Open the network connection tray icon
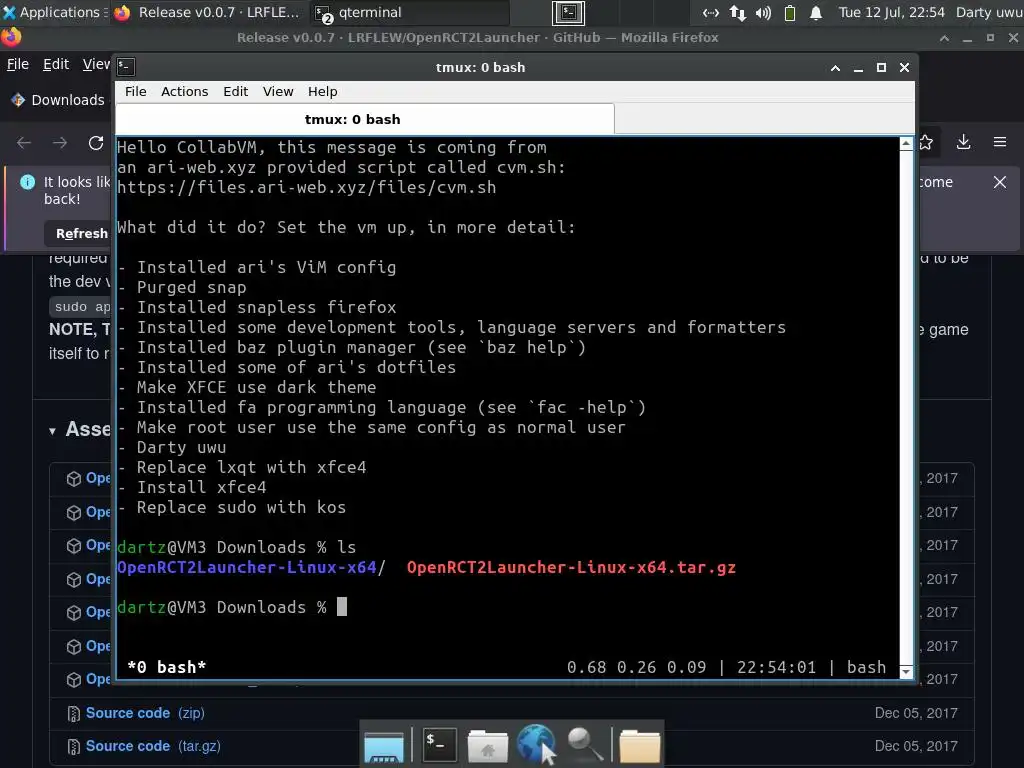The height and width of the screenshot is (768, 1024). pyautogui.click(x=711, y=12)
